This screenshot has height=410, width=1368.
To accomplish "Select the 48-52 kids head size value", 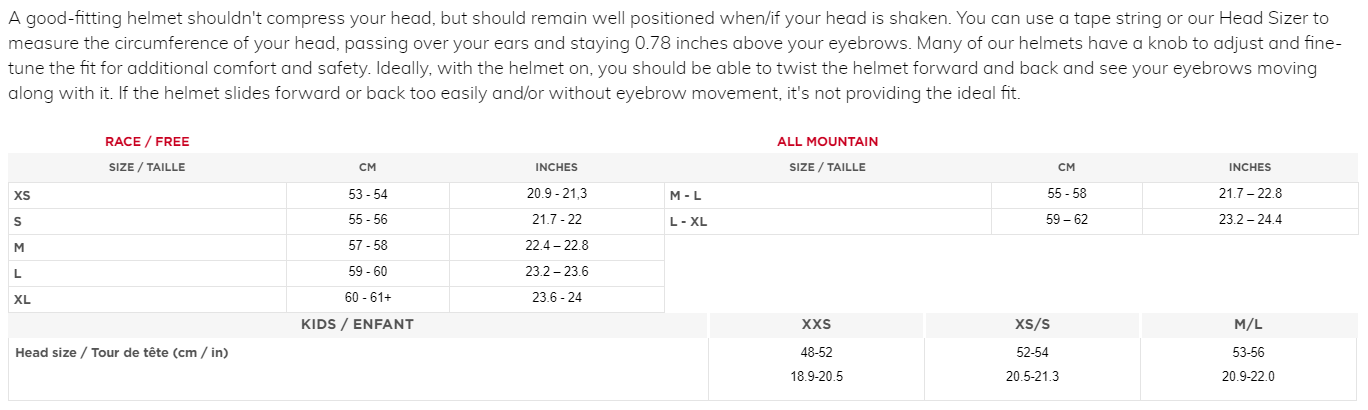I will click(x=816, y=352).
